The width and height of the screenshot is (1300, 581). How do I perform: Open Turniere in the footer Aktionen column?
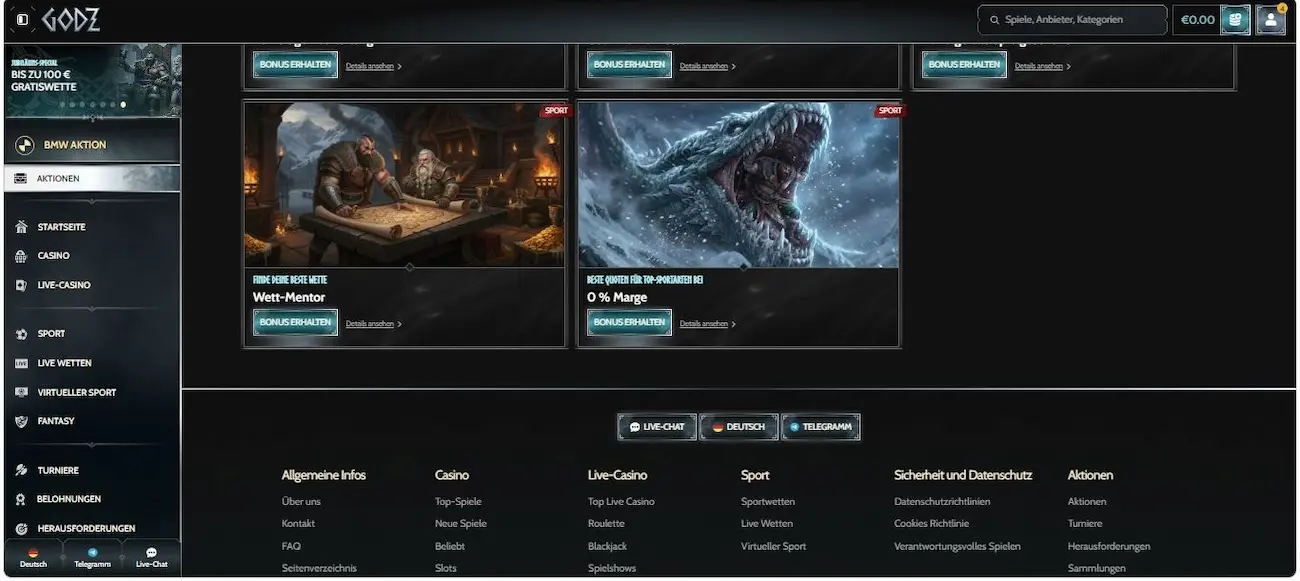[x=1085, y=524]
